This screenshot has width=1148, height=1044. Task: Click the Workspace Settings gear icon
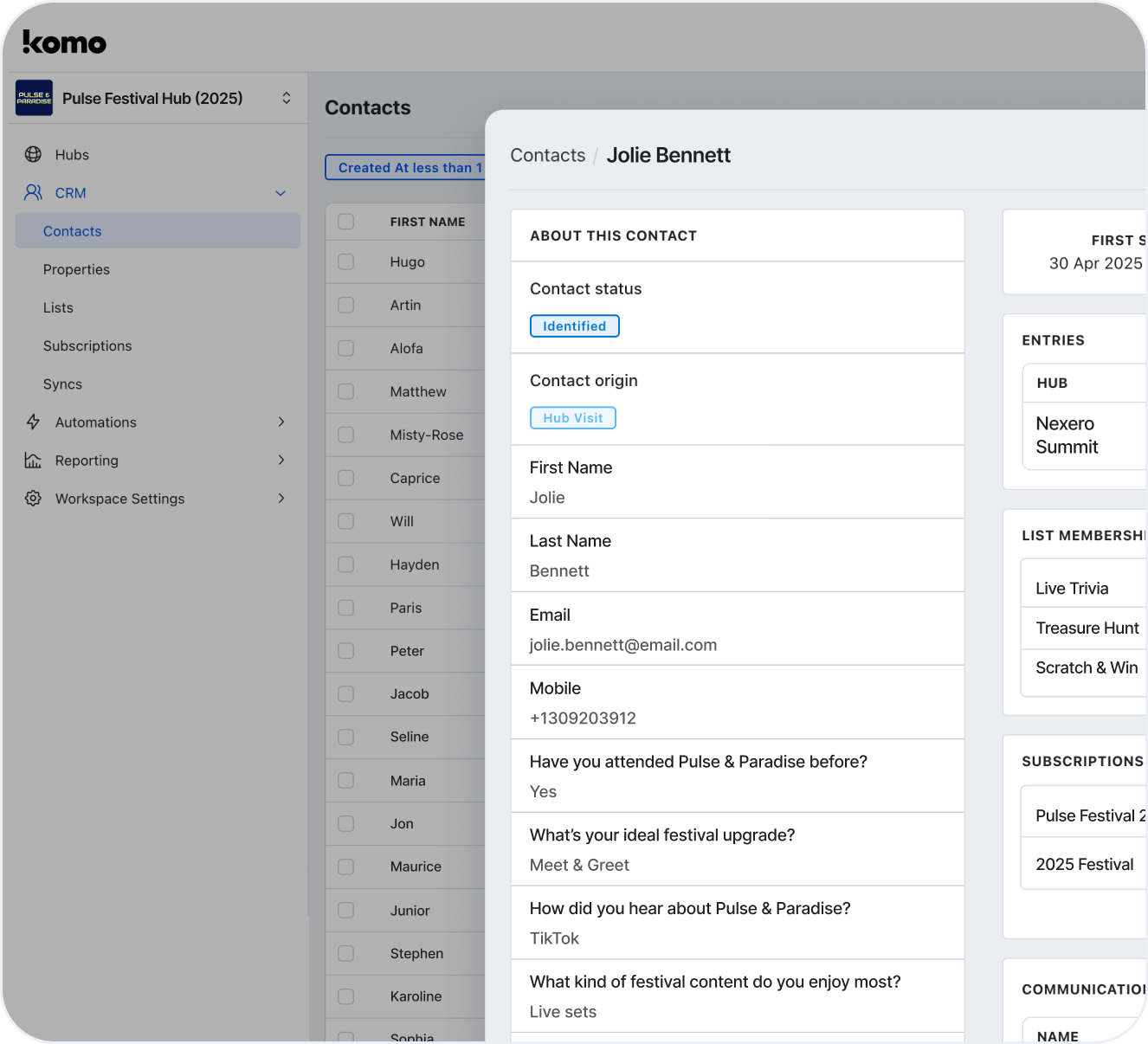pyautogui.click(x=33, y=498)
